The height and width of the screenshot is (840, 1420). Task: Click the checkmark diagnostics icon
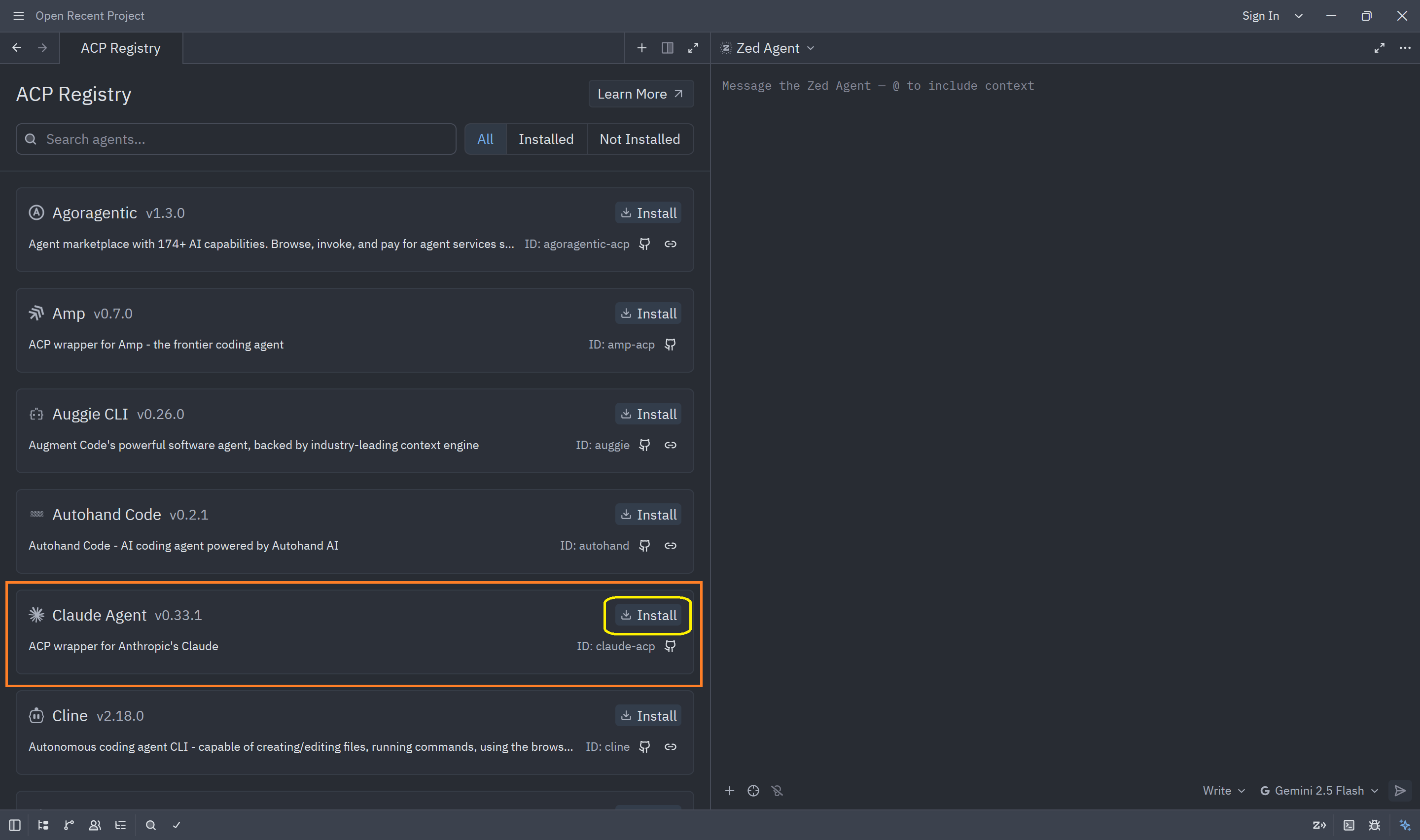177,825
